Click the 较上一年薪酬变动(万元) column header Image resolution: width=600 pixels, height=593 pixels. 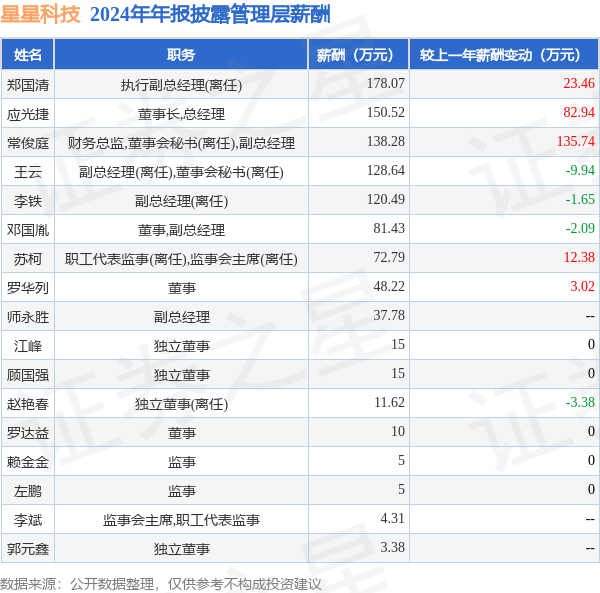[x=504, y=55]
